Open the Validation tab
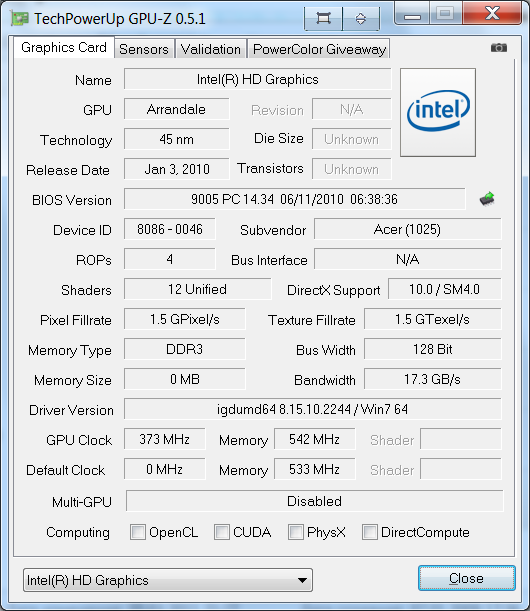The height and width of the screenshot is (611, 530). point(211,49)
